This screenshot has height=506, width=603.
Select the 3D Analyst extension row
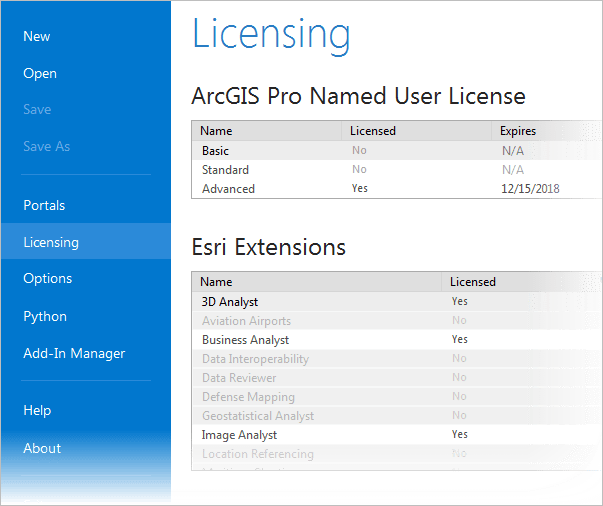point(396,301)
